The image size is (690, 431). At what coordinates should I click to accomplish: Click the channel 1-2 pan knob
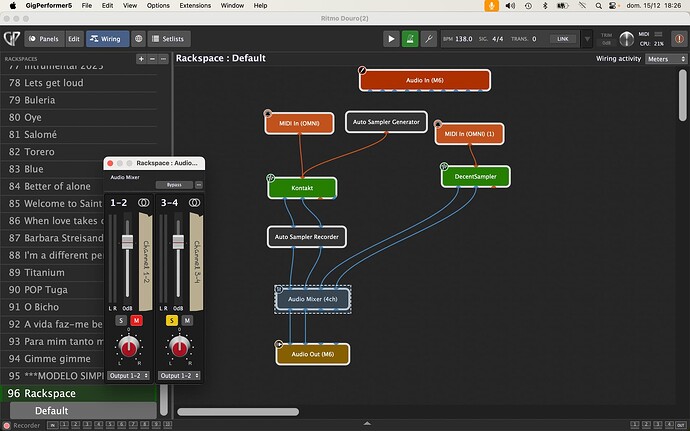[x=128, y=348]
